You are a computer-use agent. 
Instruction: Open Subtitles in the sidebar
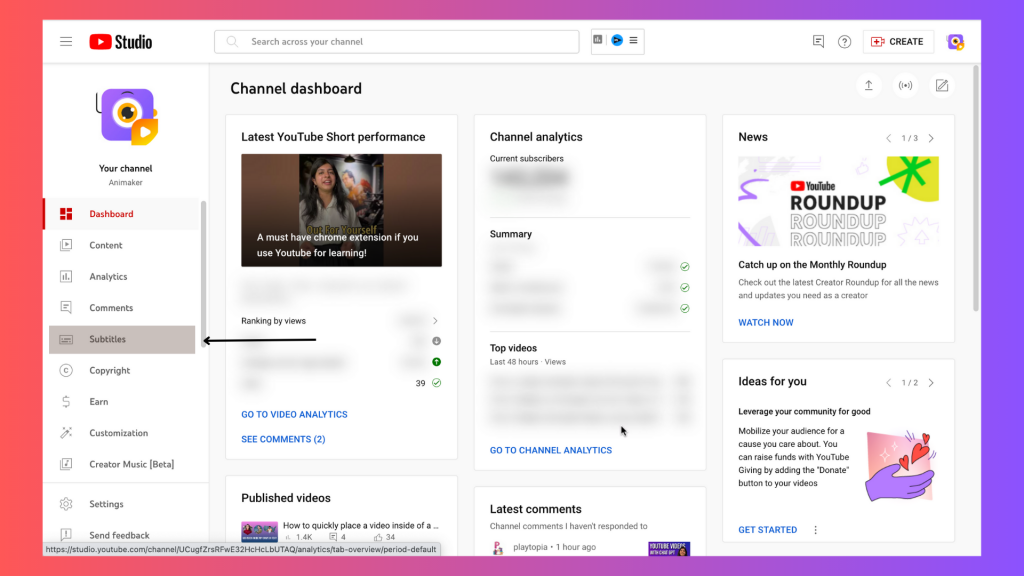click(107, 339)
